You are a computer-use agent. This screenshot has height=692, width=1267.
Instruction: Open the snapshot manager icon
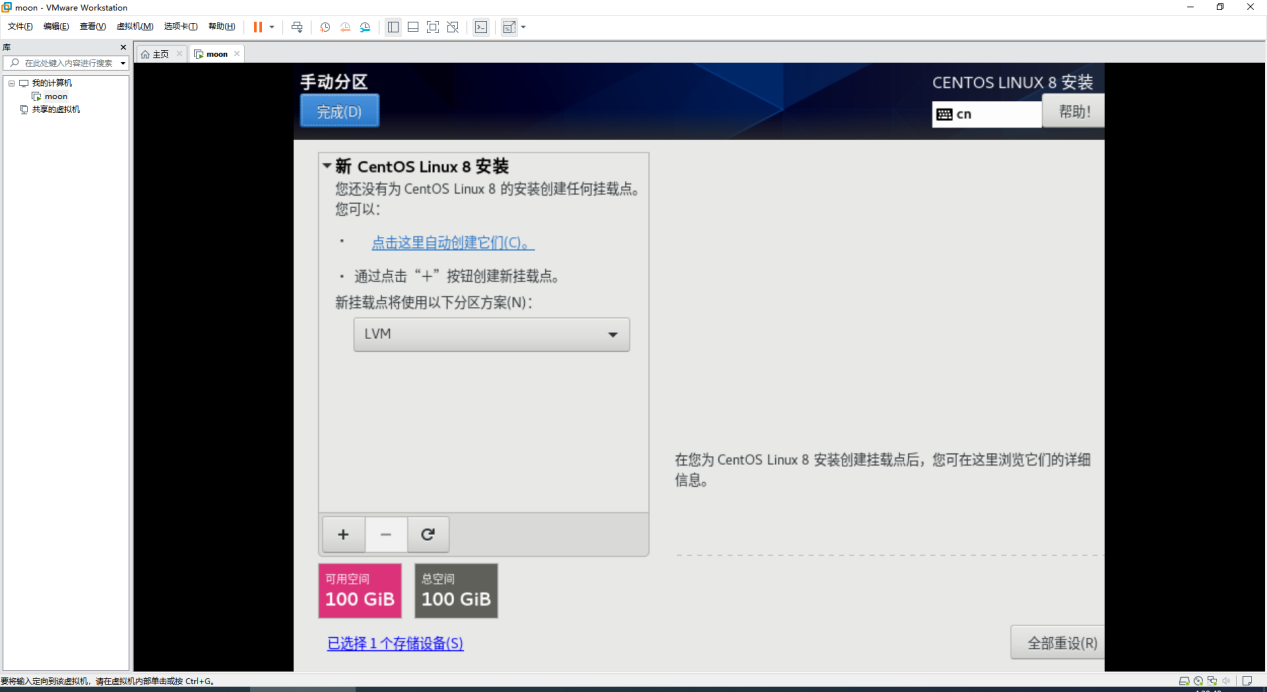click(365, 27)
